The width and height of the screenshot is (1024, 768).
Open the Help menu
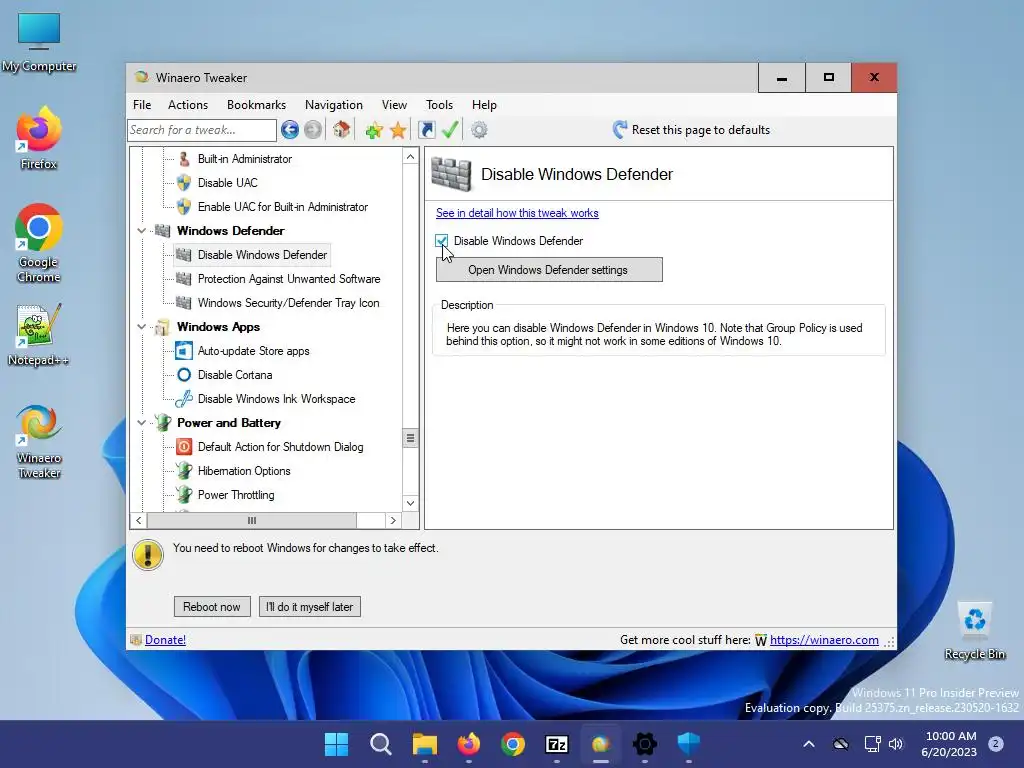(484, 104)
